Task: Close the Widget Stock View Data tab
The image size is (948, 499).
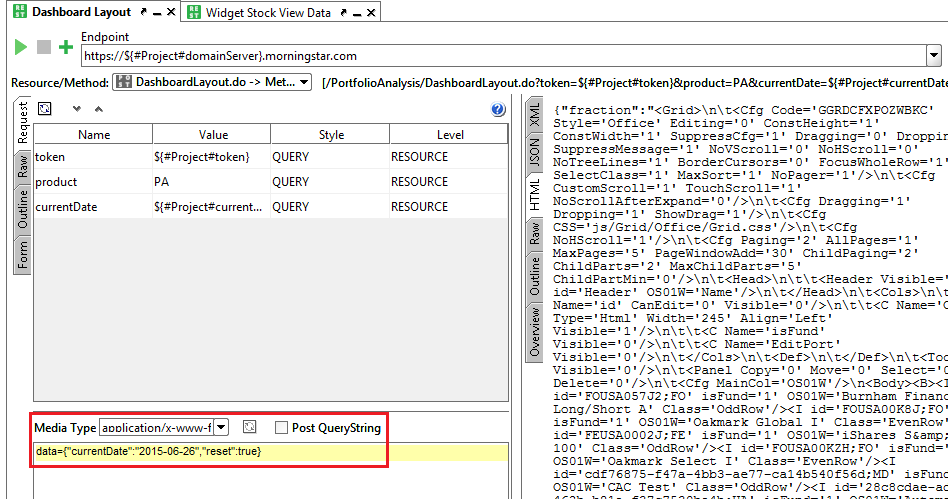Action: (371, 13)
